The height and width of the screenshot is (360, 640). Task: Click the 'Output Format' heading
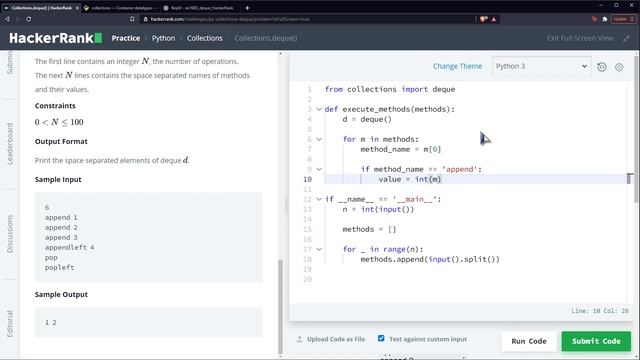(61, 141)
